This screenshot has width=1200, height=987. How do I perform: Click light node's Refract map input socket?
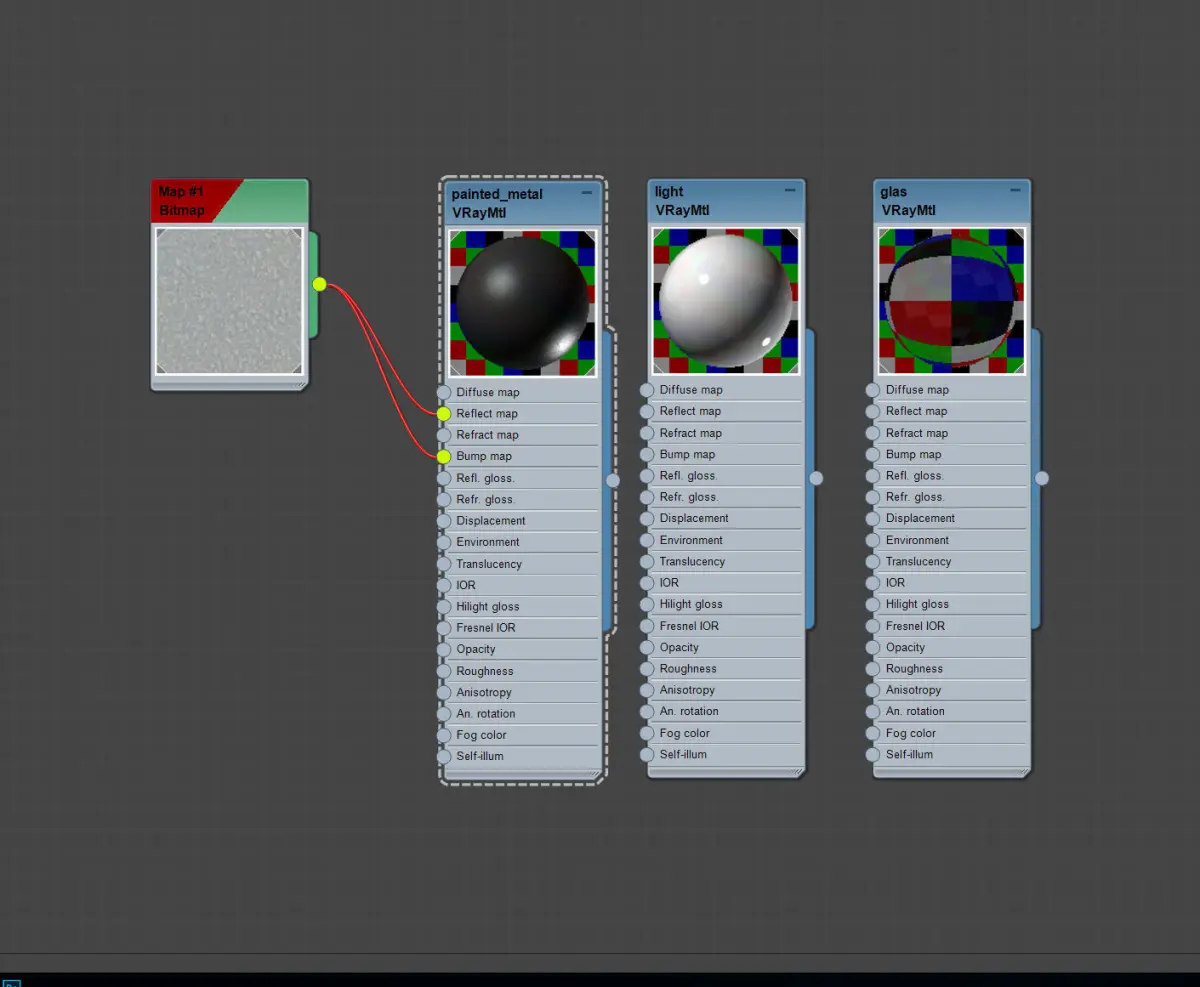click(647, 433)
